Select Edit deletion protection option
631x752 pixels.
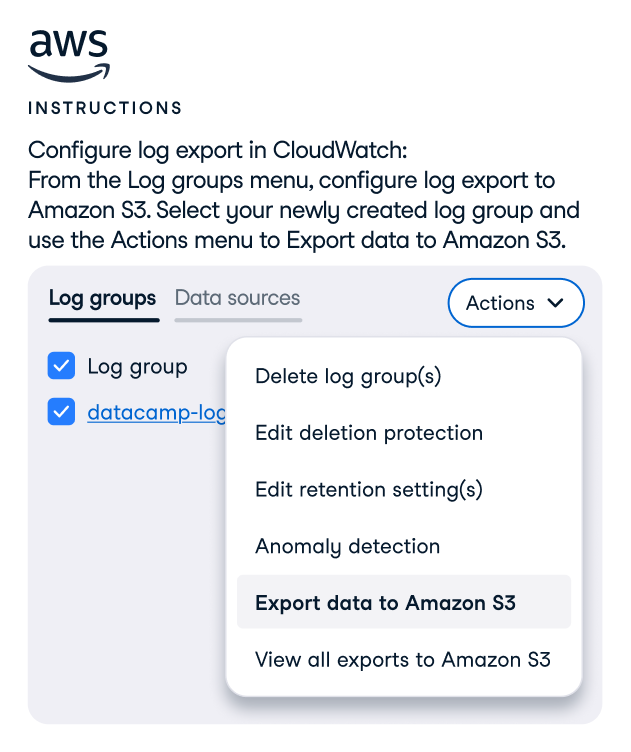pos(369,433)
